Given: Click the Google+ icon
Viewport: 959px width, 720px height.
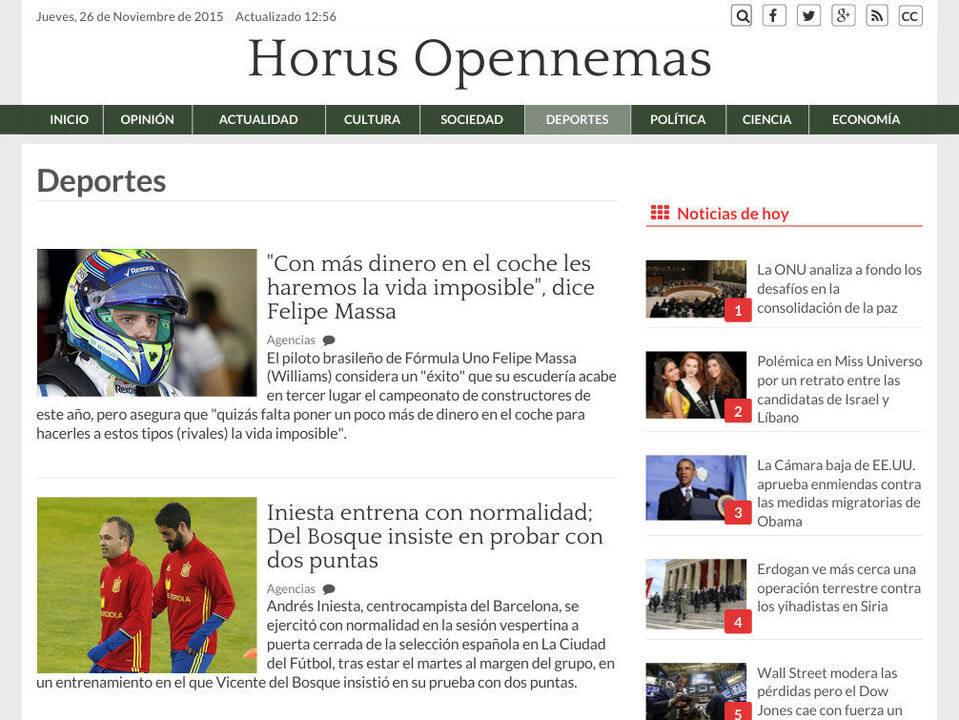Looking at the screenshot, I should [x=843, y=15].
